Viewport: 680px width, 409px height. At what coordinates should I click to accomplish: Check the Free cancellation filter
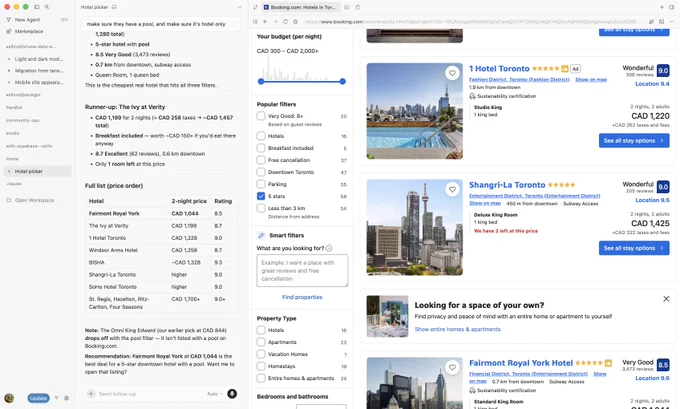pos(261,160)
